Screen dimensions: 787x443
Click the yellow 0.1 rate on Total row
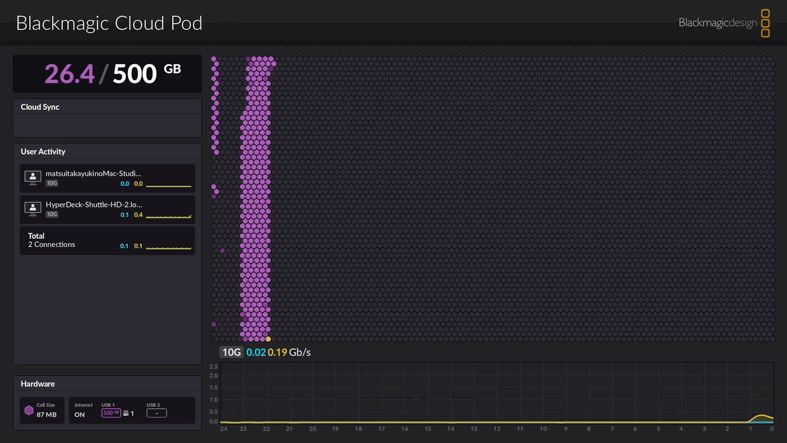point(138,246)
